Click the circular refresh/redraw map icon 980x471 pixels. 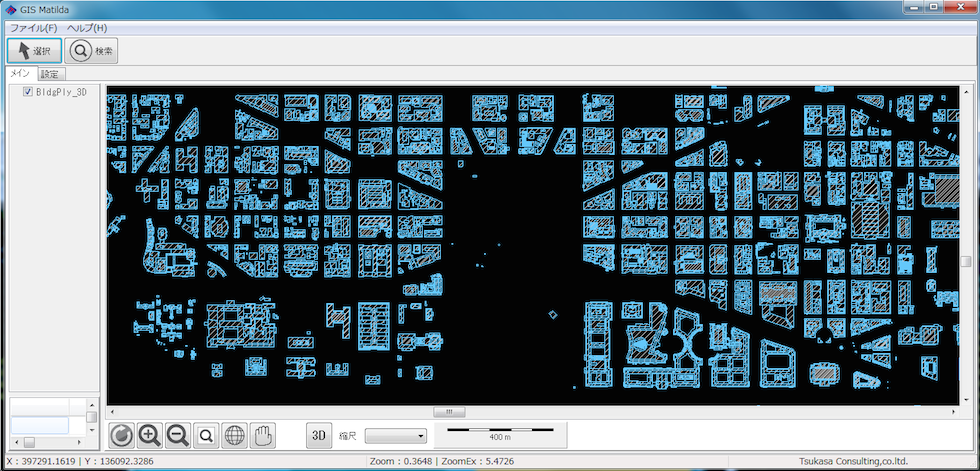pyautogui.click(x=121, y=435)
